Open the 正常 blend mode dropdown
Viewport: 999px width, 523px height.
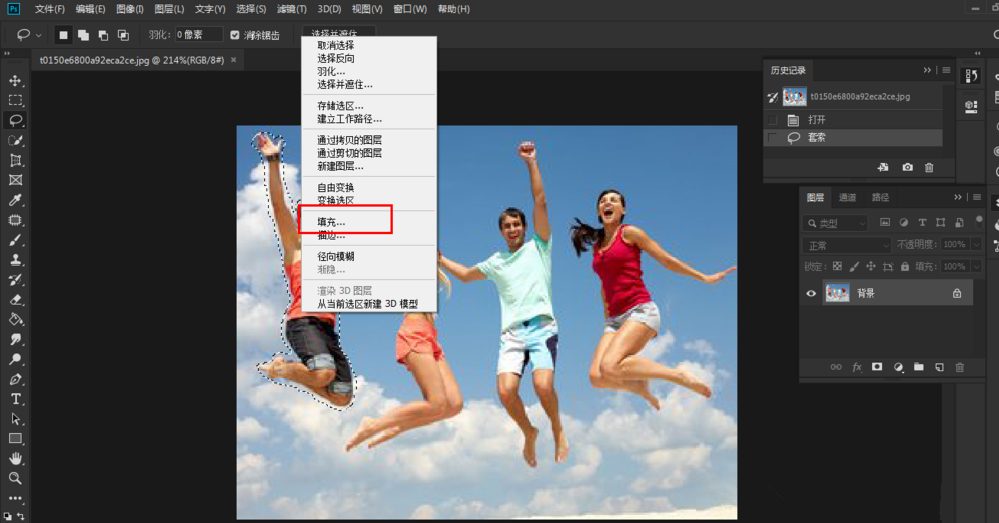click(x=847, y=245)
